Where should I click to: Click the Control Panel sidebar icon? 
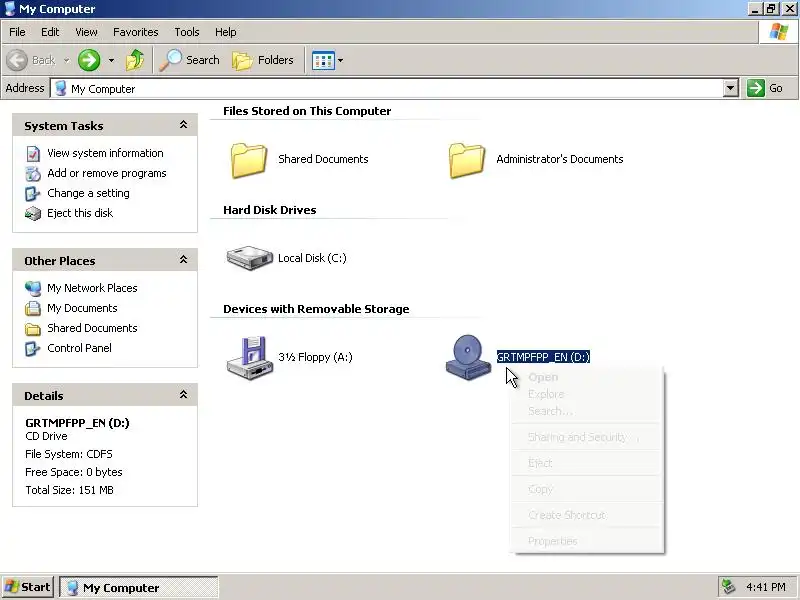33,348
